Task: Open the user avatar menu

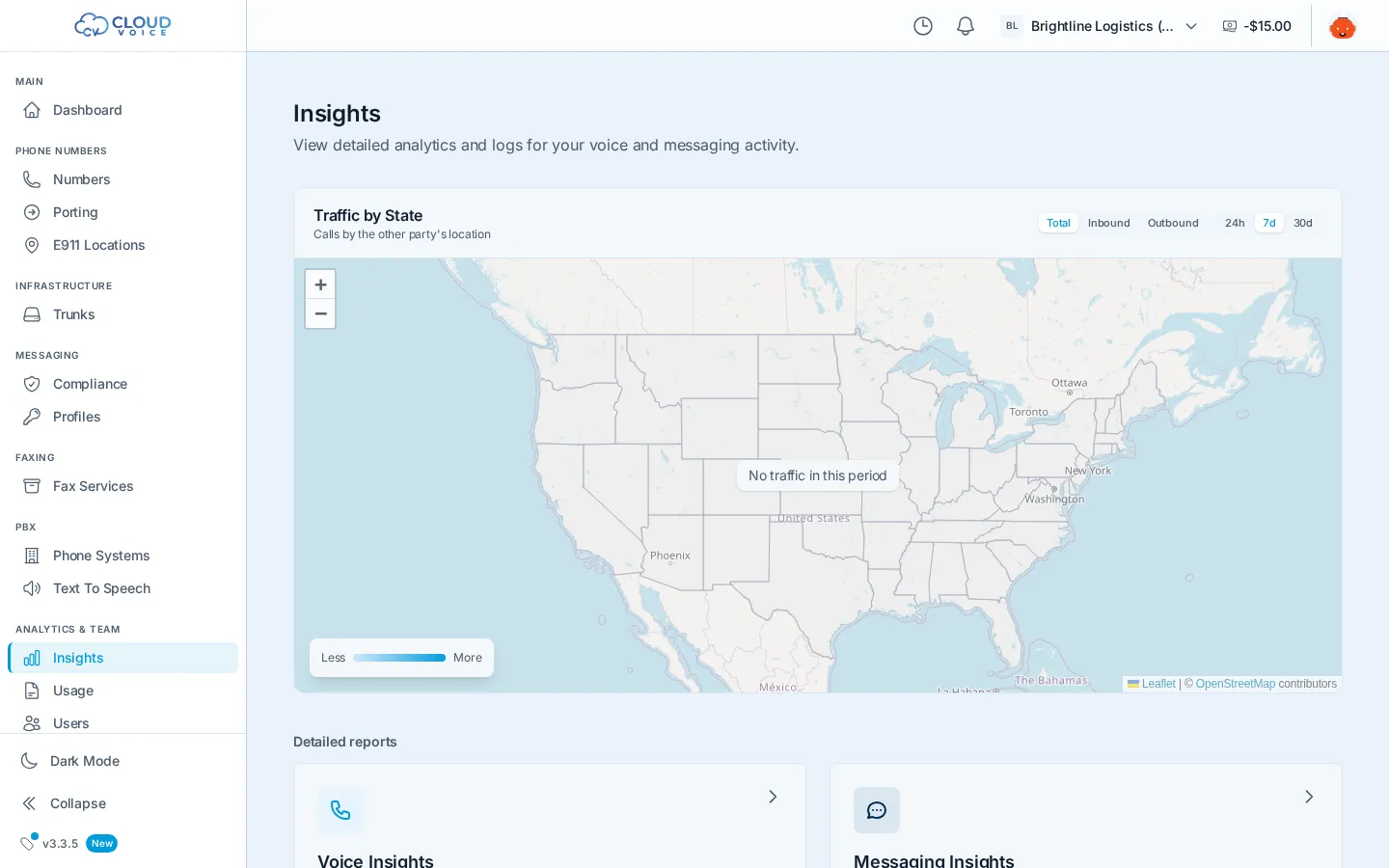Action: 1342,26
